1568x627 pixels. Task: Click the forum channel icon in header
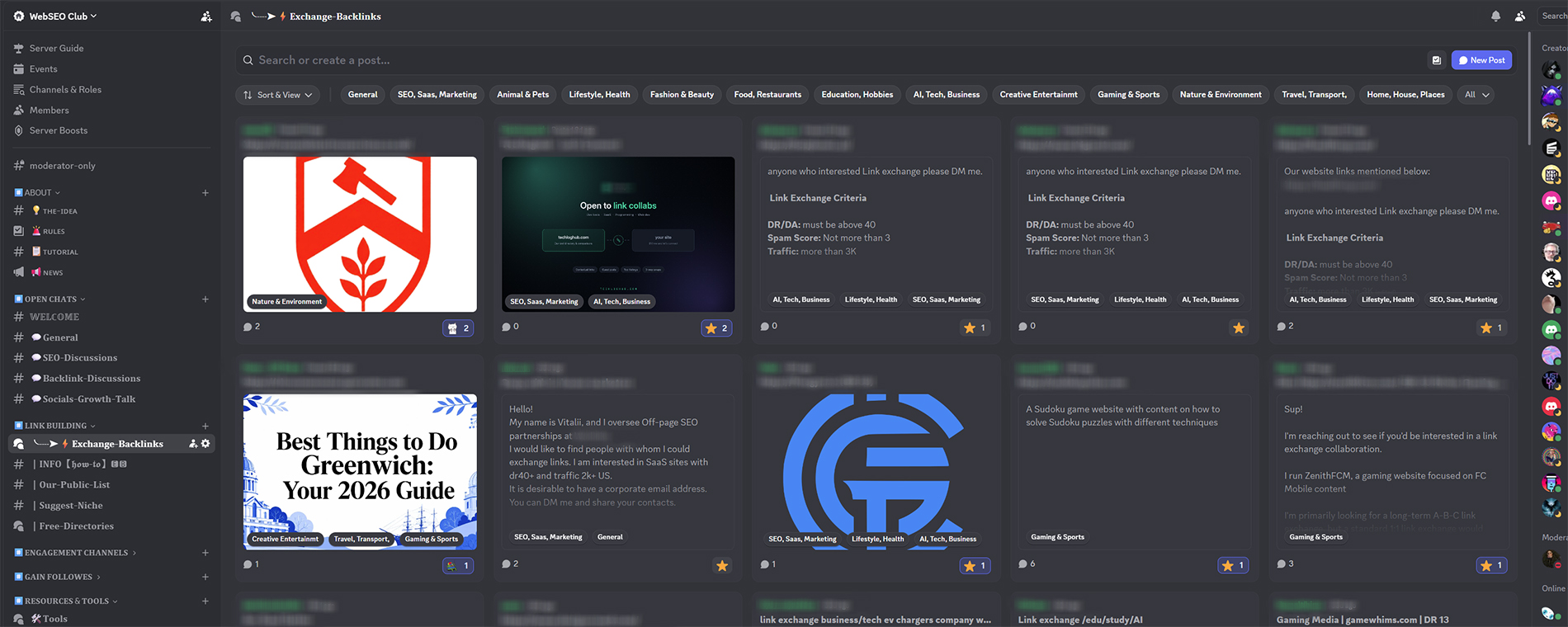coord(236,16)
